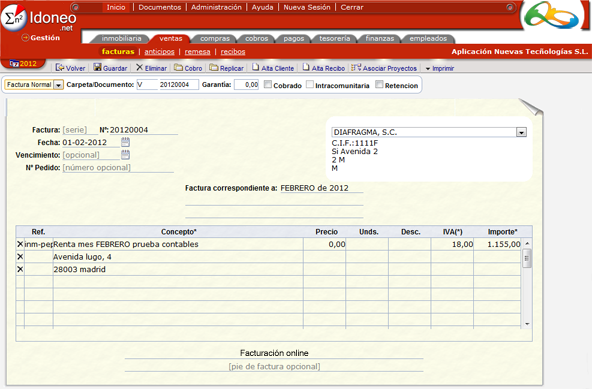This screenshot has height=389, width=592.
Task: Delete invoice using the Eliminar X icon
Action: pos(139,67)
